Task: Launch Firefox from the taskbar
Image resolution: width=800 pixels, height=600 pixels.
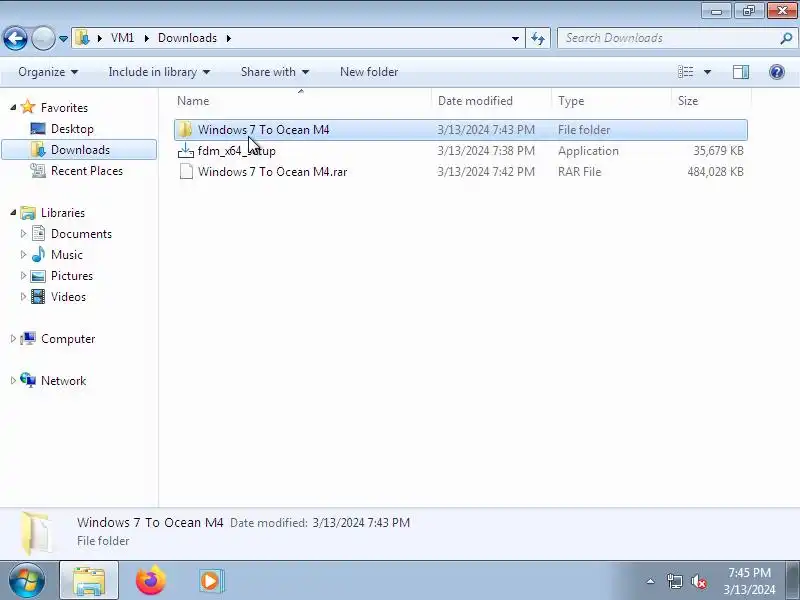Action: coord(151,581)
